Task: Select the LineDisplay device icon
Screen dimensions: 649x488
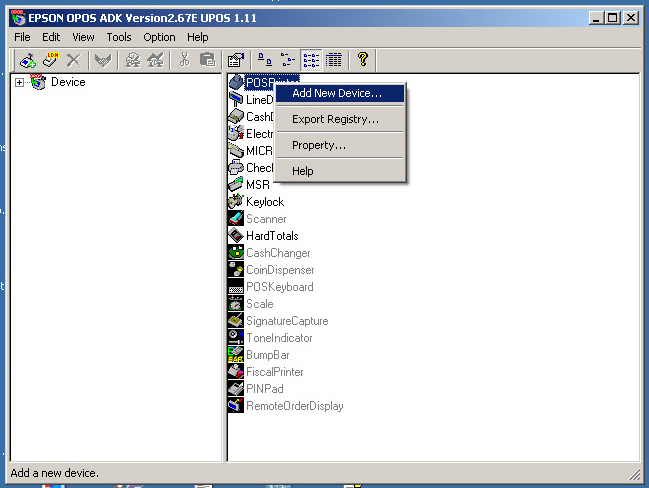Action: [236, 99]
